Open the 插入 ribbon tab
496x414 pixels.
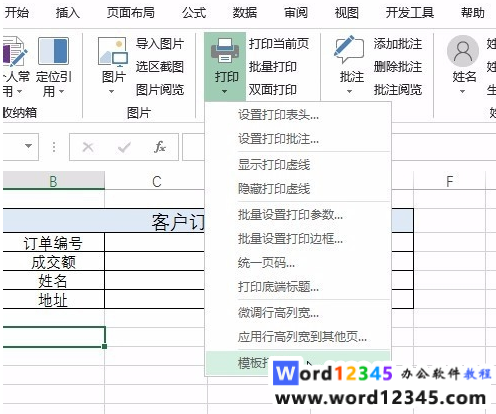pyautogui.click(x=68, y=13)
